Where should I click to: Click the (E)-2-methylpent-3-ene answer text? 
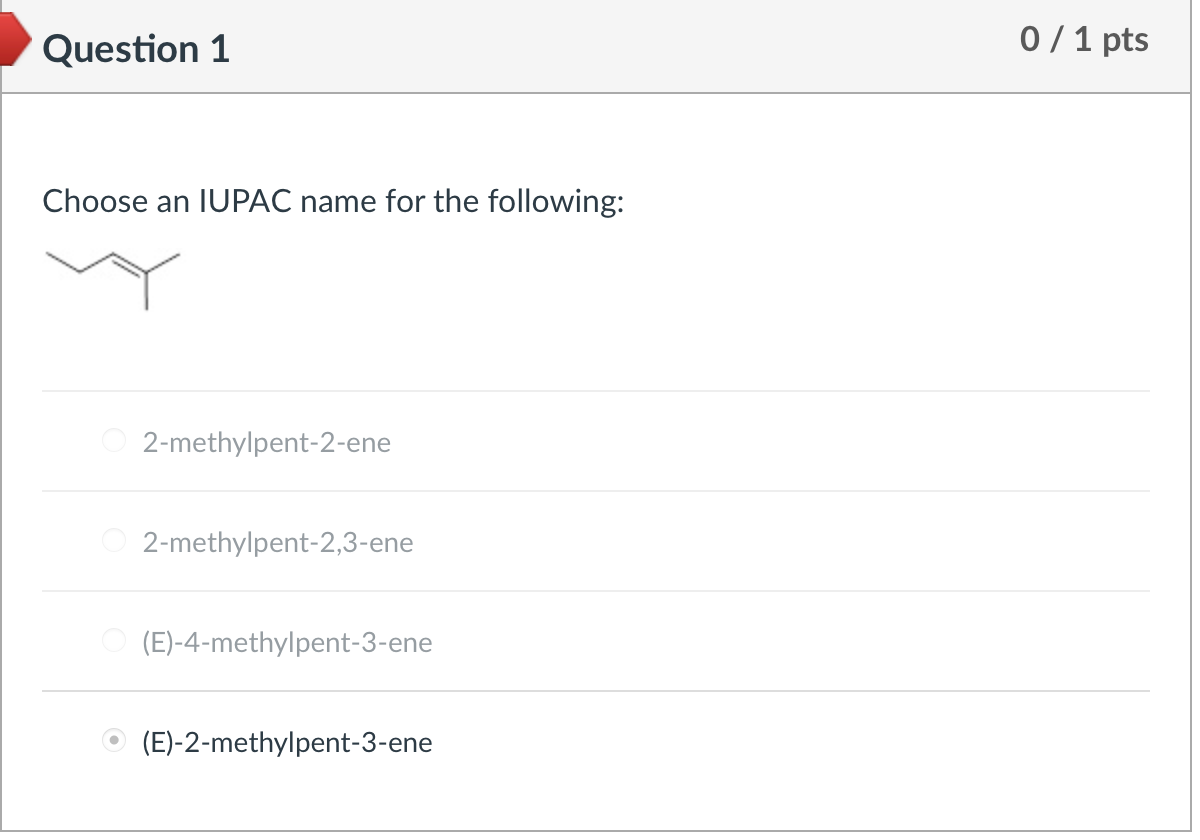pyautogui.click(x=287, y=743)
